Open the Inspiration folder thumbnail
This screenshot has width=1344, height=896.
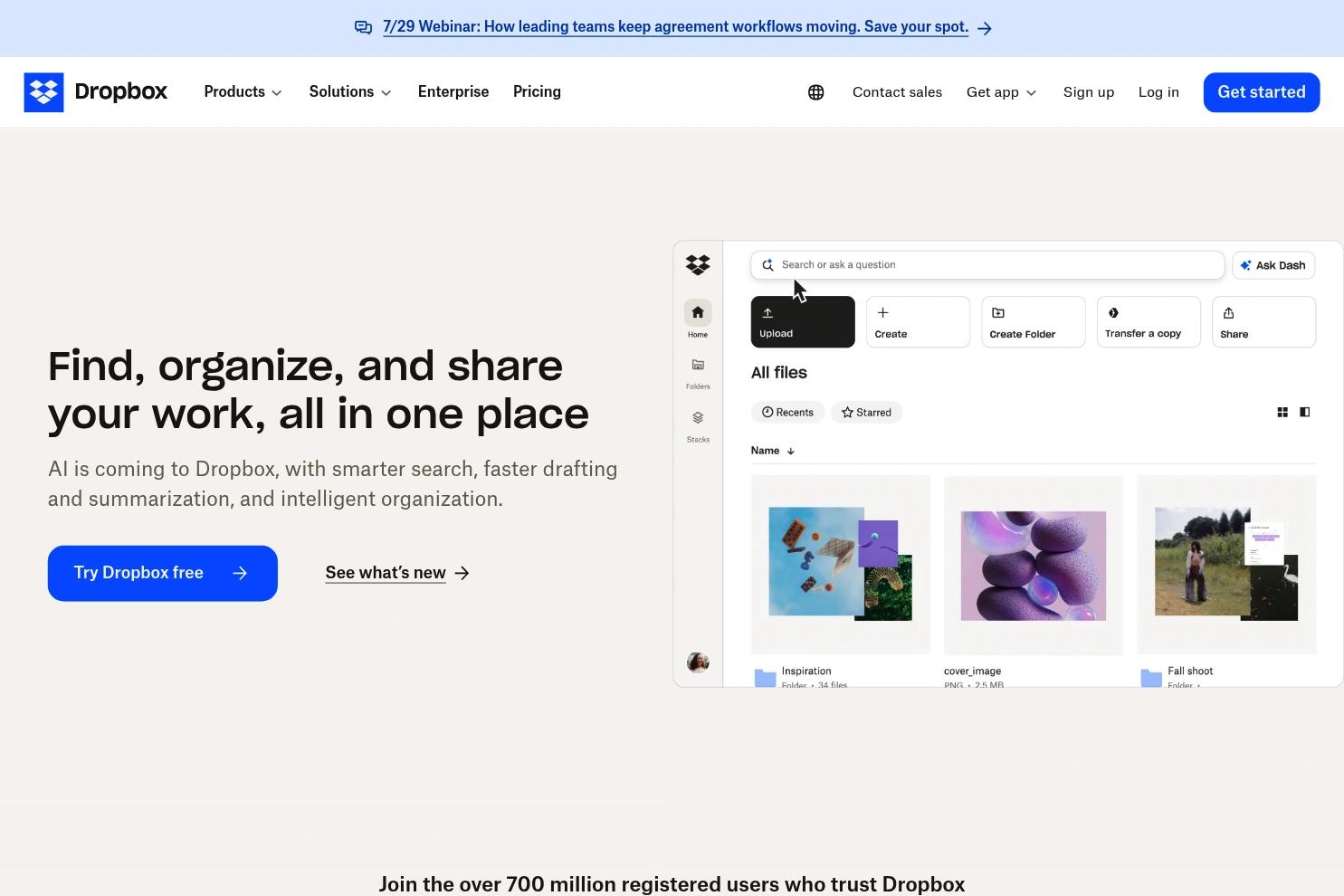[x=841, y=565]
